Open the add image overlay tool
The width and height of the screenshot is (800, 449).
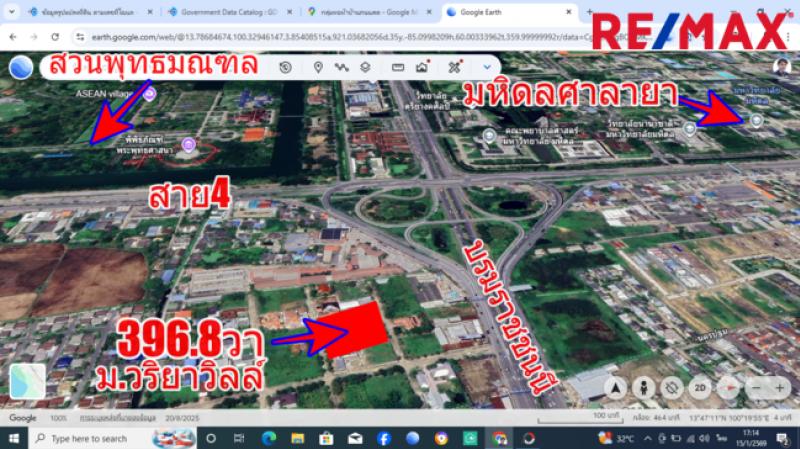[422, 67]
